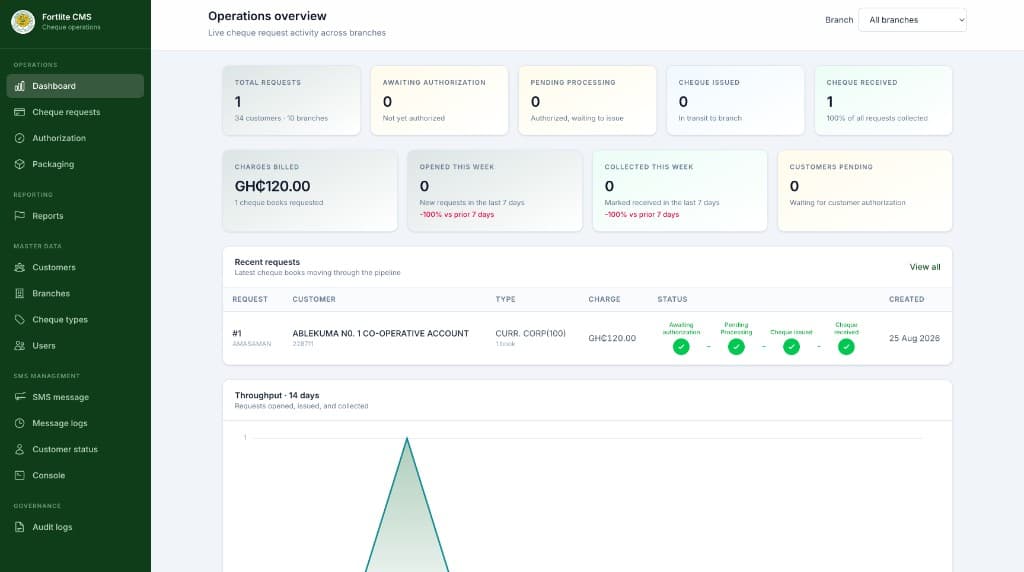
Task: View Audit logs
Action: point(75,527)
